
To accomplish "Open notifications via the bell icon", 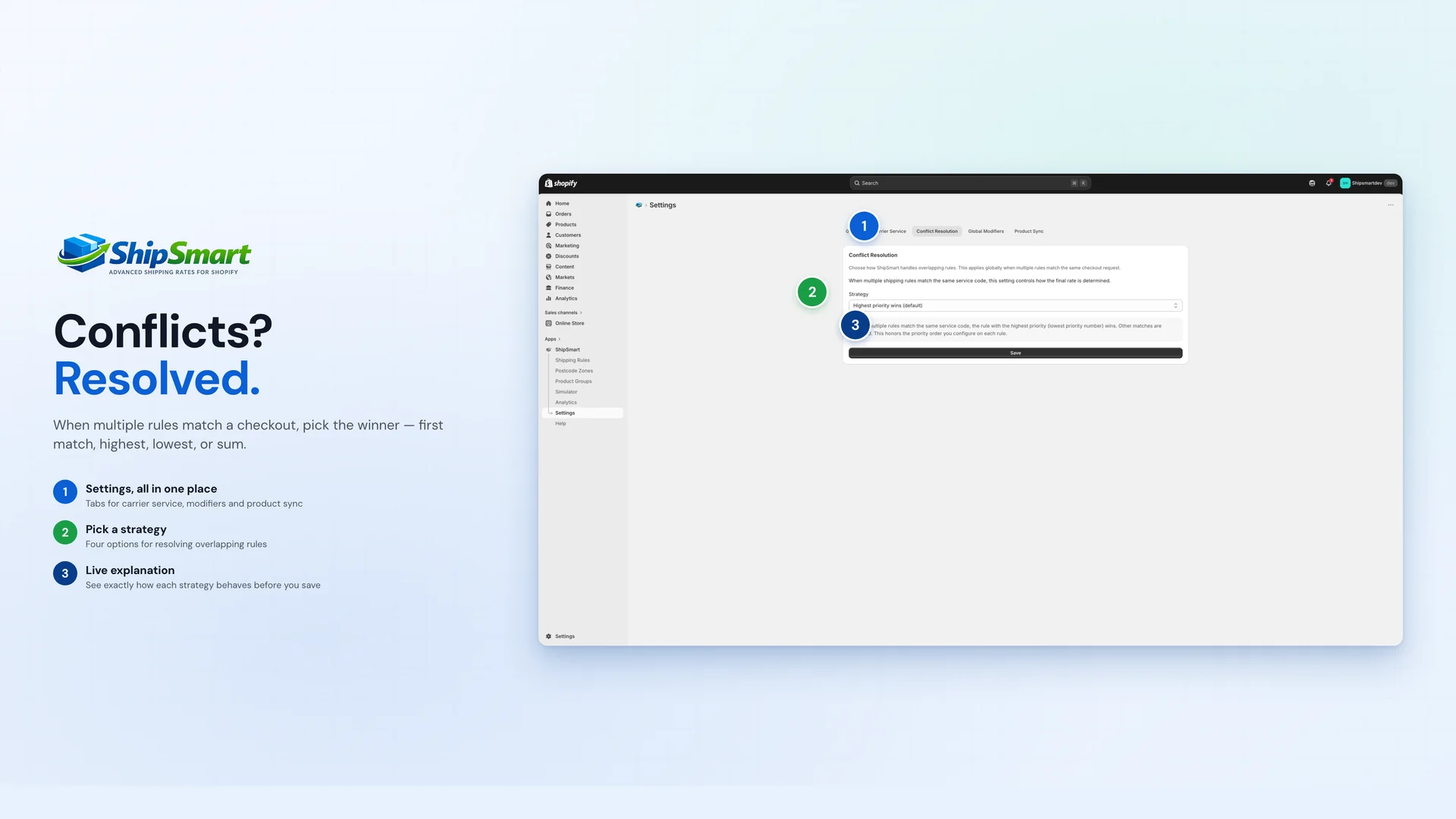I will [1329, 183].
